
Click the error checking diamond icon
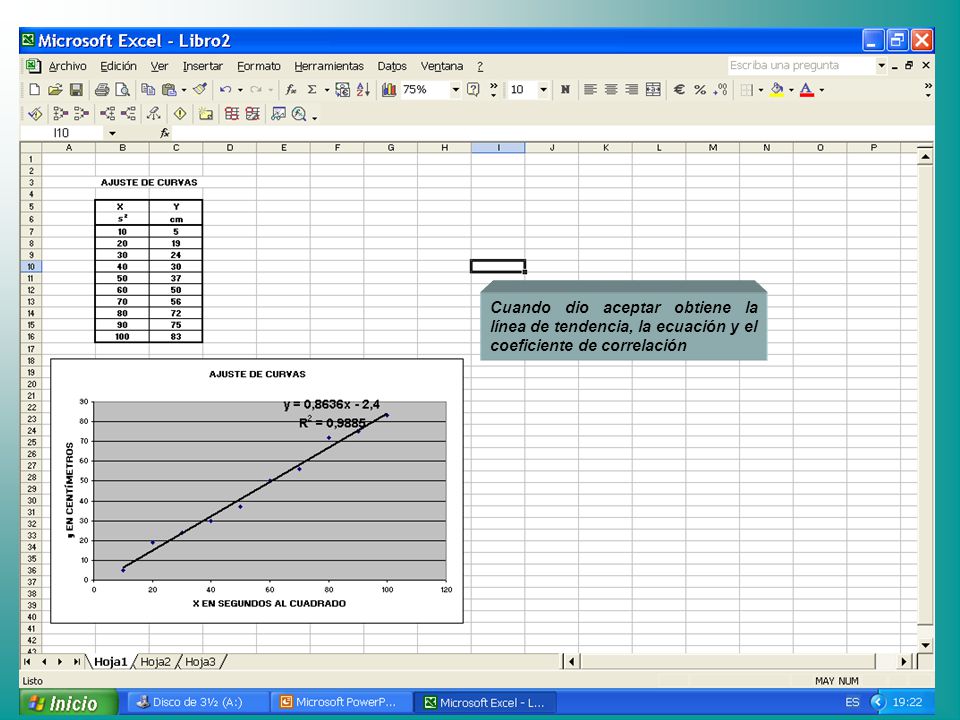coord(180,114)
